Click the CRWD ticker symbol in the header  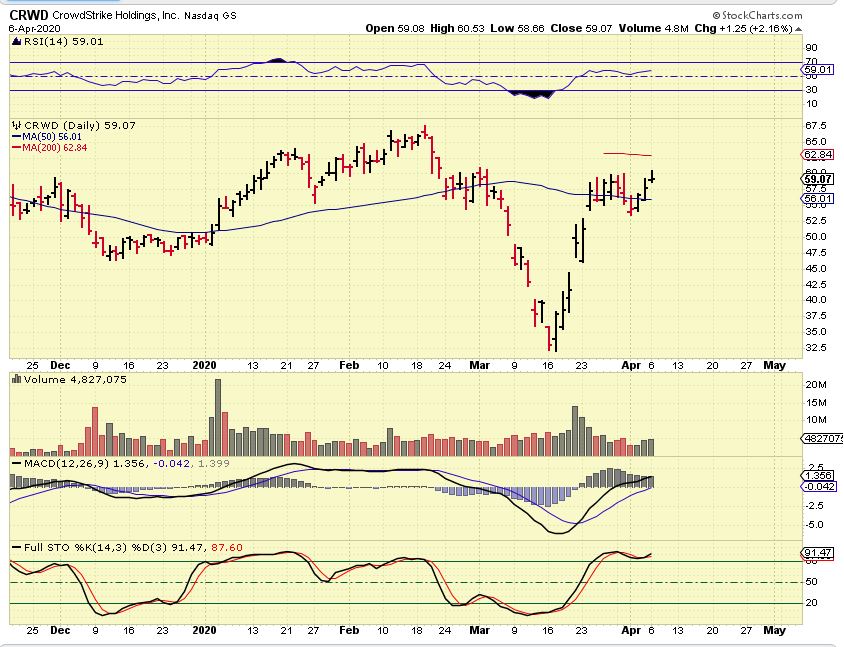pyautogui.click(x=29, y=15)
